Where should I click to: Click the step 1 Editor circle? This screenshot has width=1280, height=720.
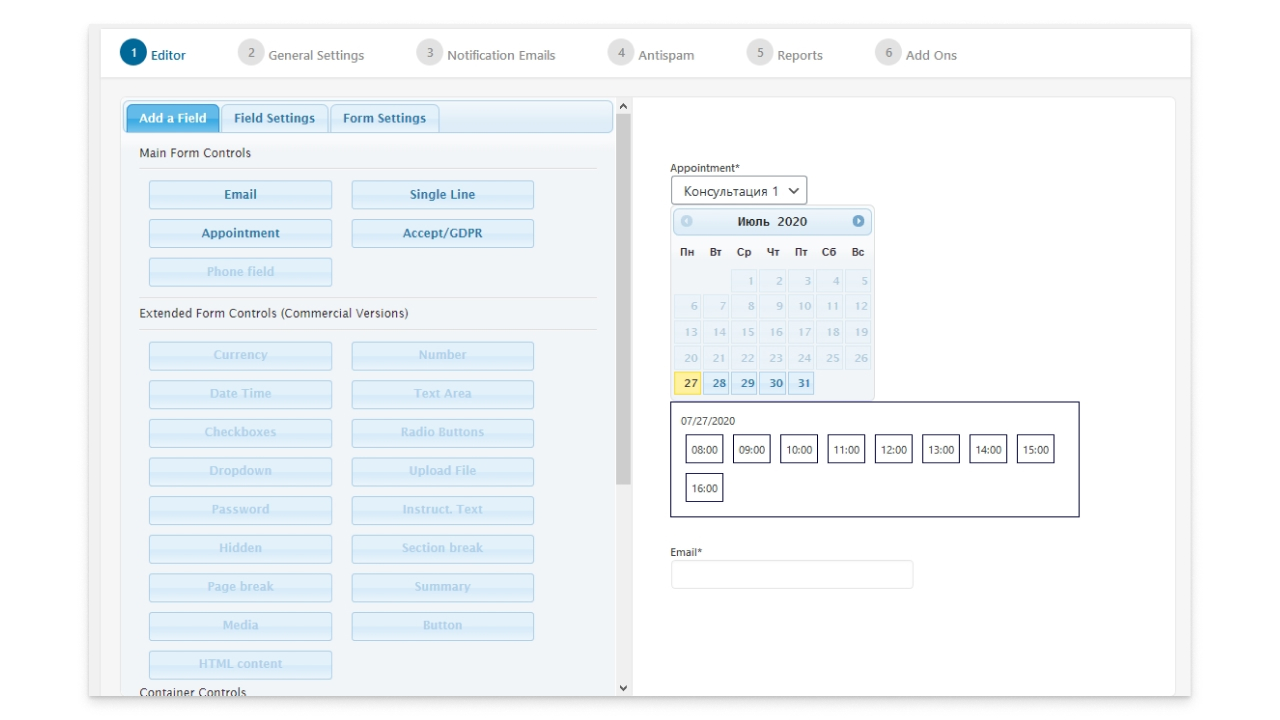click(x=133, y=53)
